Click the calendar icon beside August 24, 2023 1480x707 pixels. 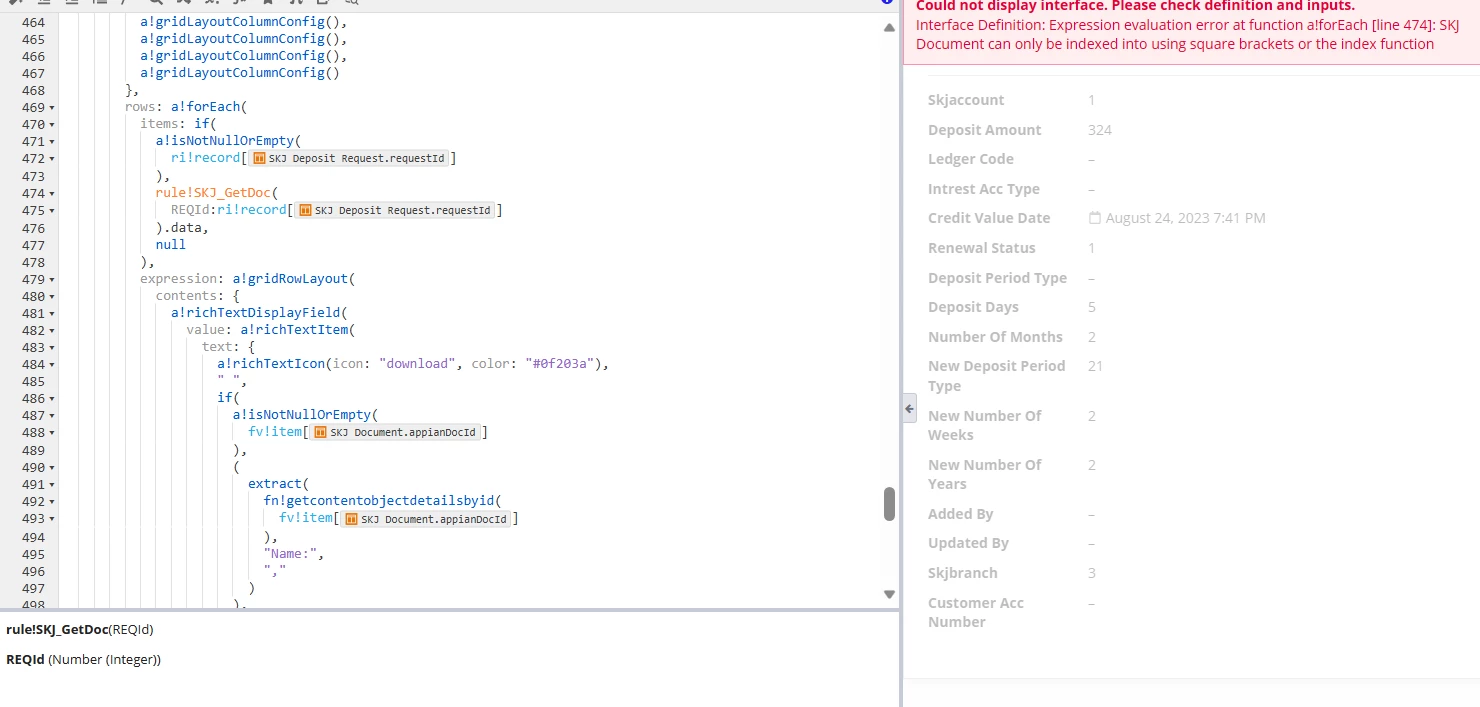click(x=1095, y=218)
